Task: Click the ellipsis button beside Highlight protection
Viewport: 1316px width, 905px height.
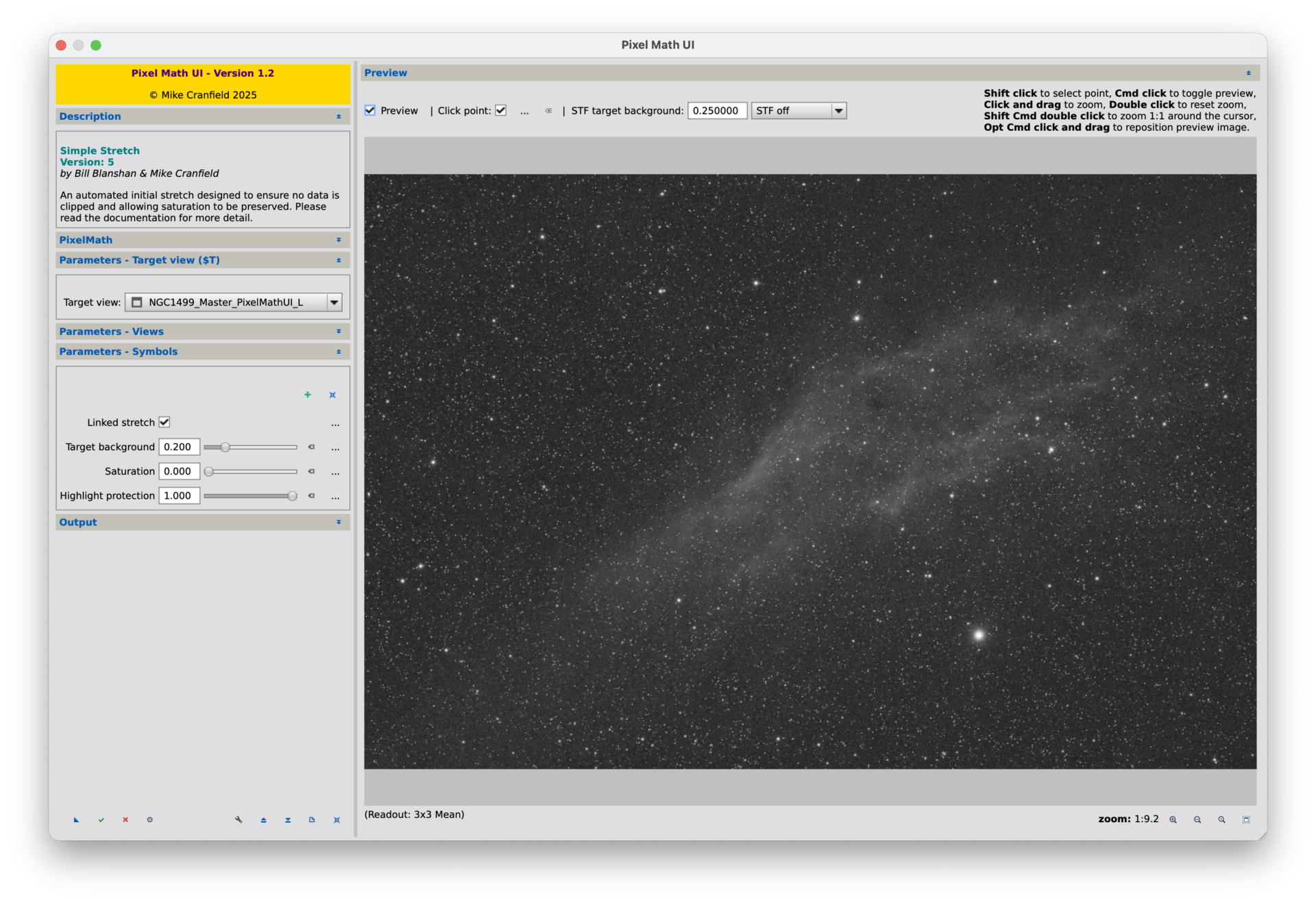Action: [335, 497]
